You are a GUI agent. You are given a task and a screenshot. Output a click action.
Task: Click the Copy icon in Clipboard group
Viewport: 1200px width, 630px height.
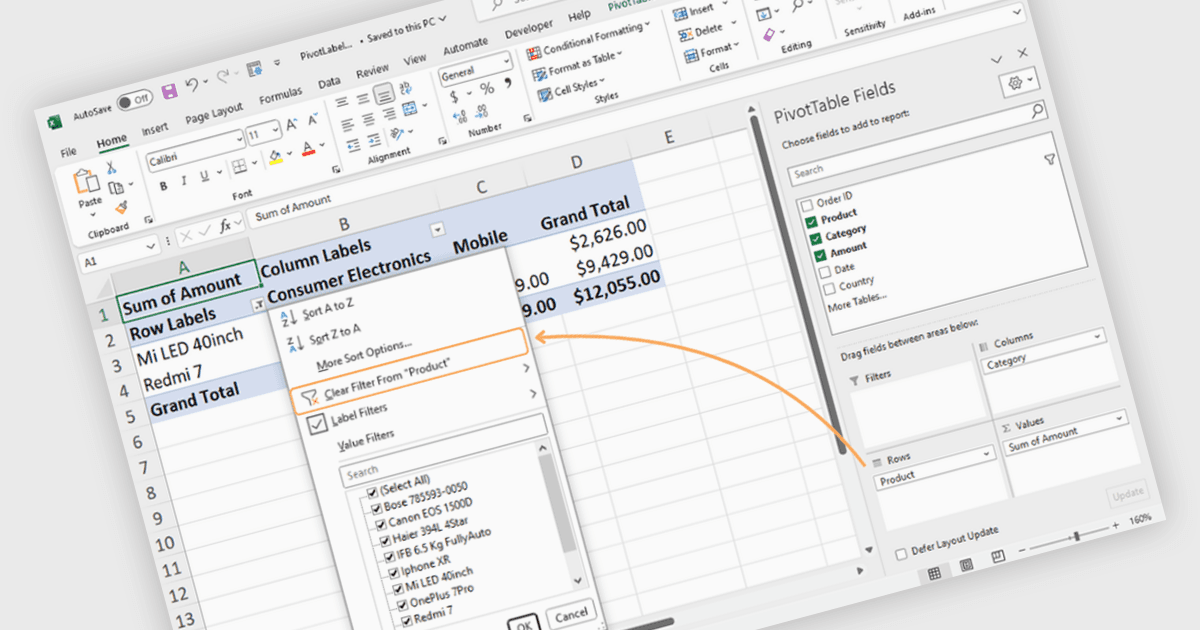[x=114, y=187]
